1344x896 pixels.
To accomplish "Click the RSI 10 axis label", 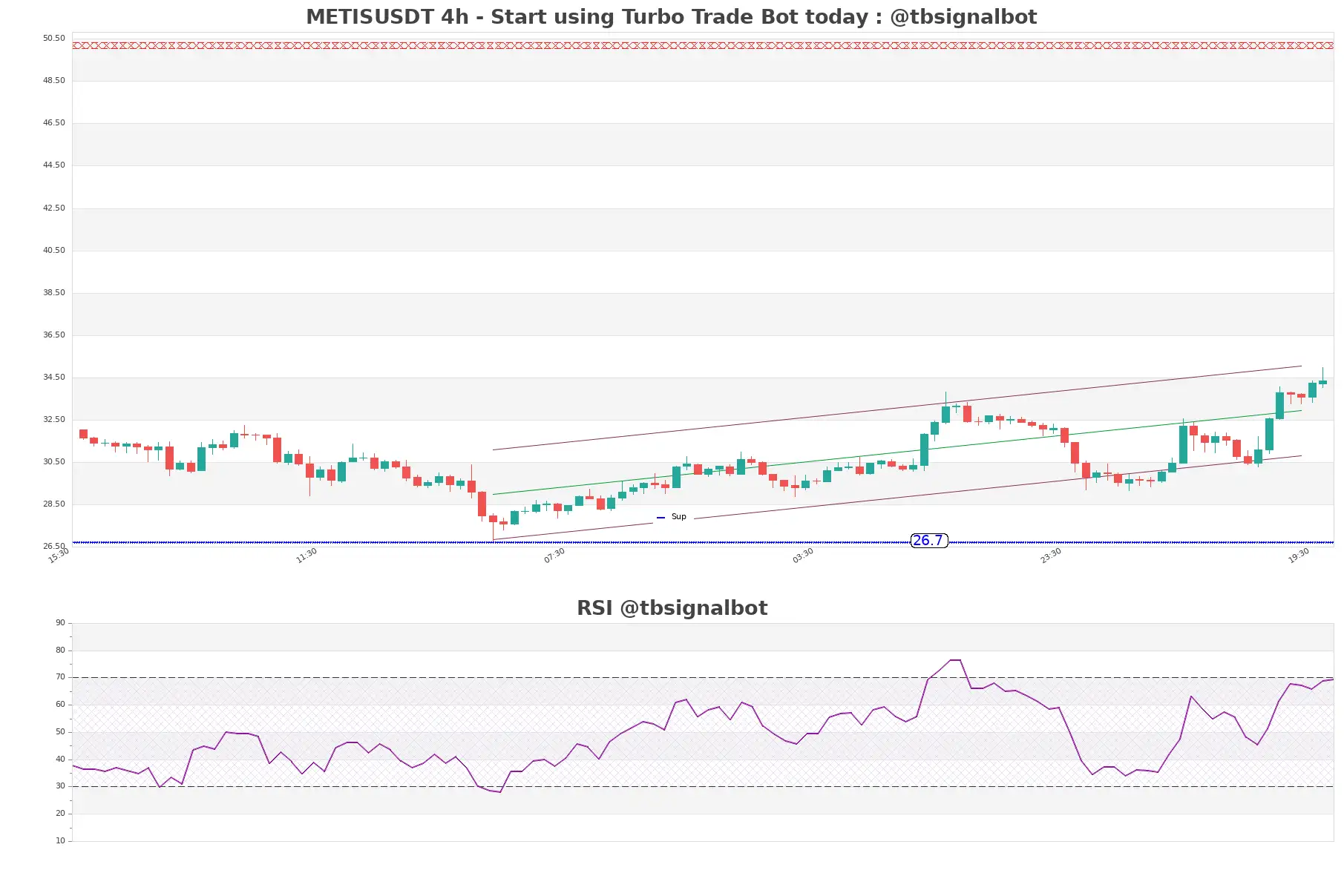I will pyautogui.click(x=60, y=840).
